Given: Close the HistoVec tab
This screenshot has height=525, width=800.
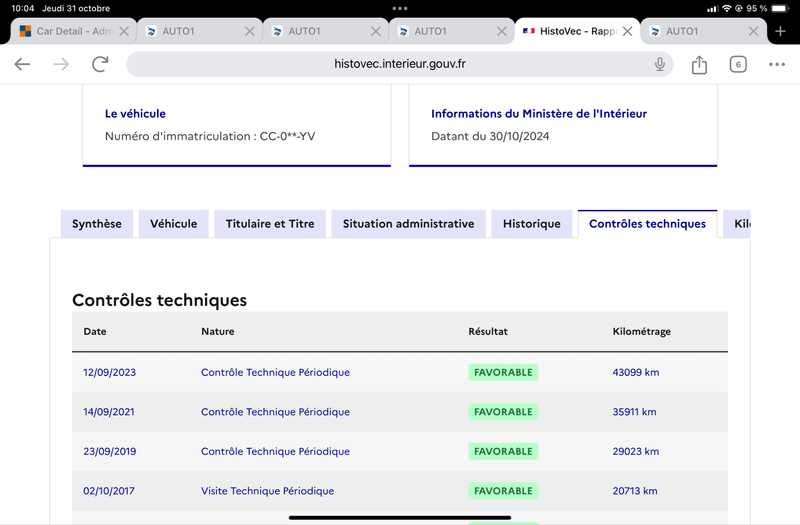Looking at the screenshot, I should click(628, 31).
